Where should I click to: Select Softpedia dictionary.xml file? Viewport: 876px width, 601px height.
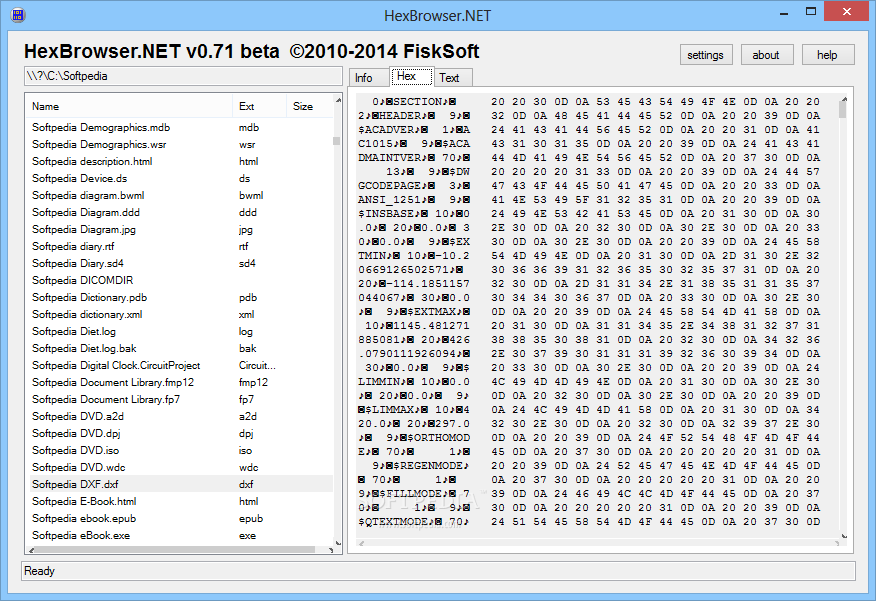[180, 314]
